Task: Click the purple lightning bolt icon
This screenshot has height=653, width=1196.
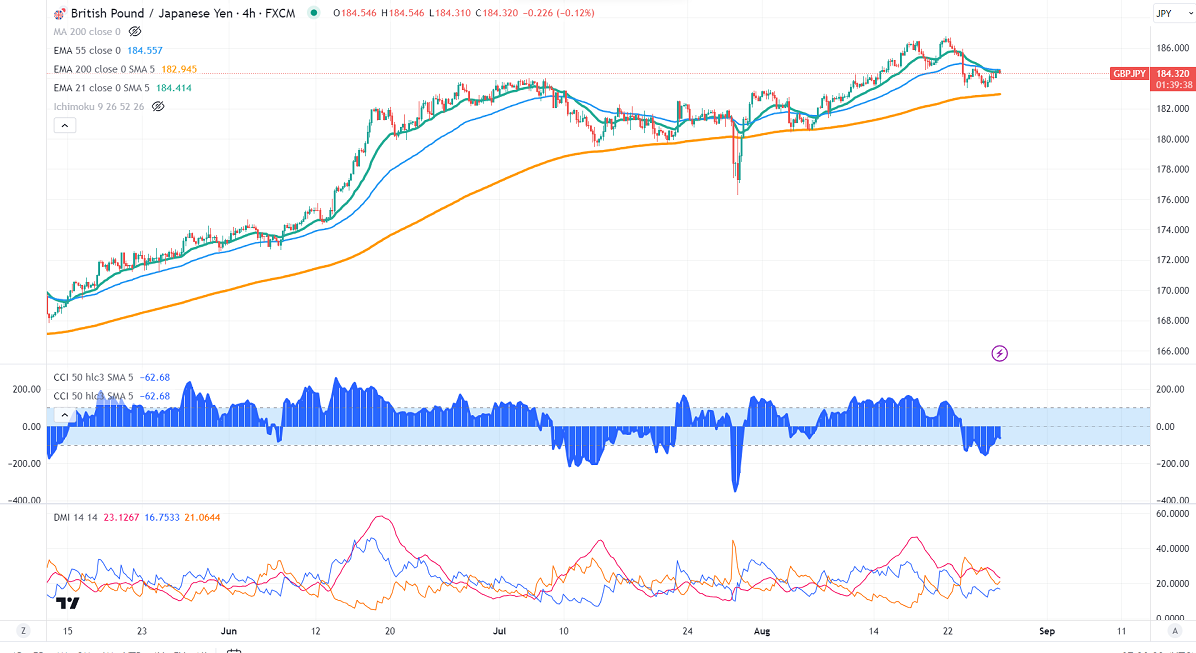Action: point(999,353)
